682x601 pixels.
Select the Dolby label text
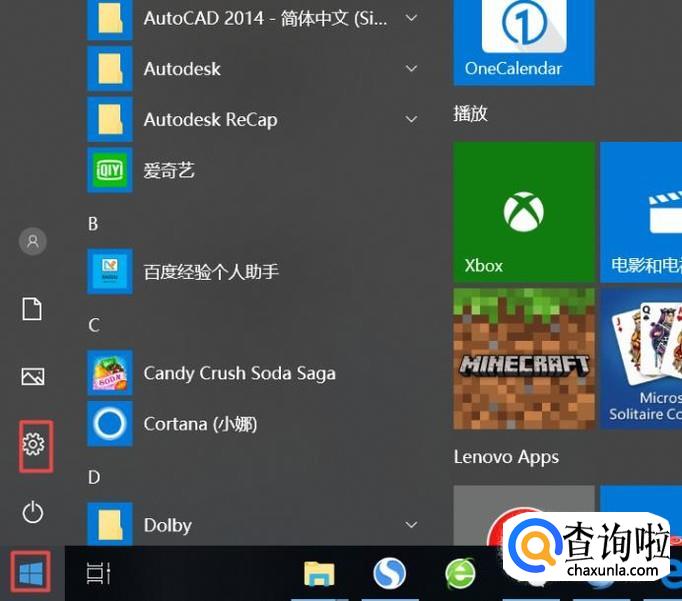167,526
